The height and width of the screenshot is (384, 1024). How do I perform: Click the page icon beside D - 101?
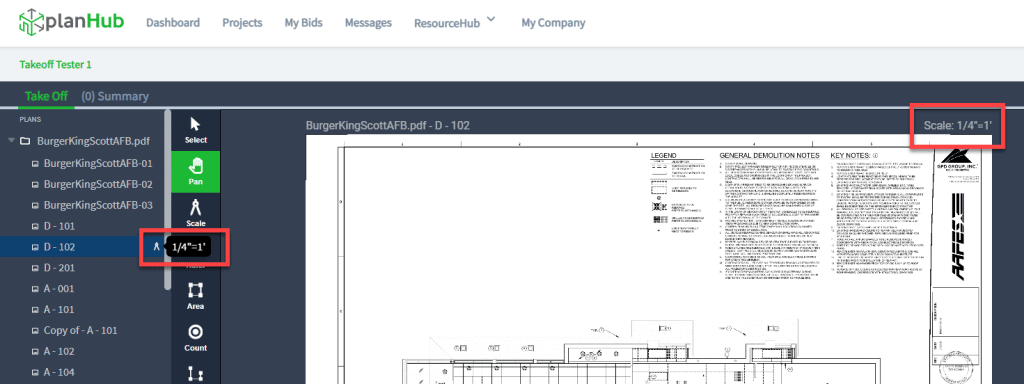point(36,227)
